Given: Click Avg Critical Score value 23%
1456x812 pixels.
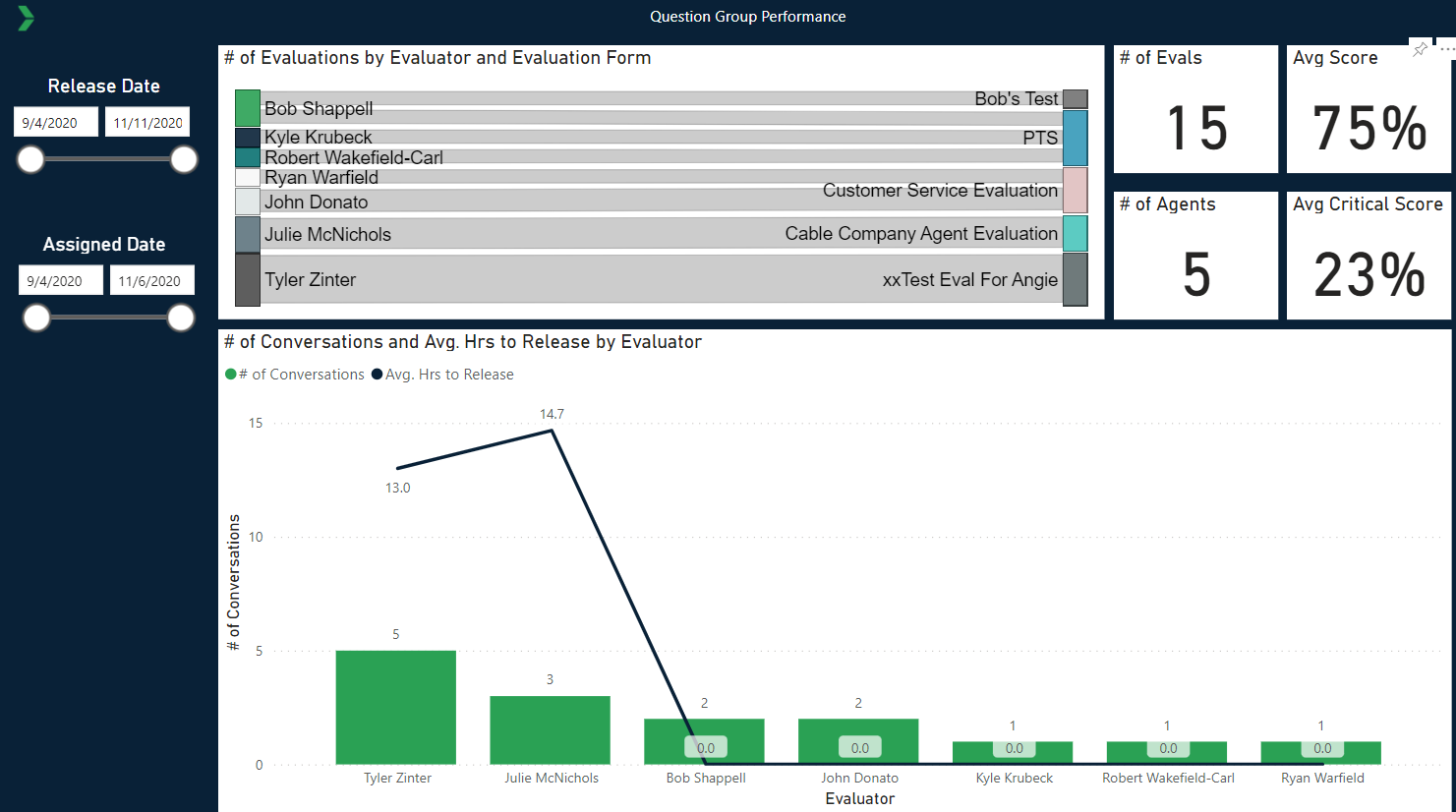Looking at the screenshot, I should point(1369,275).
